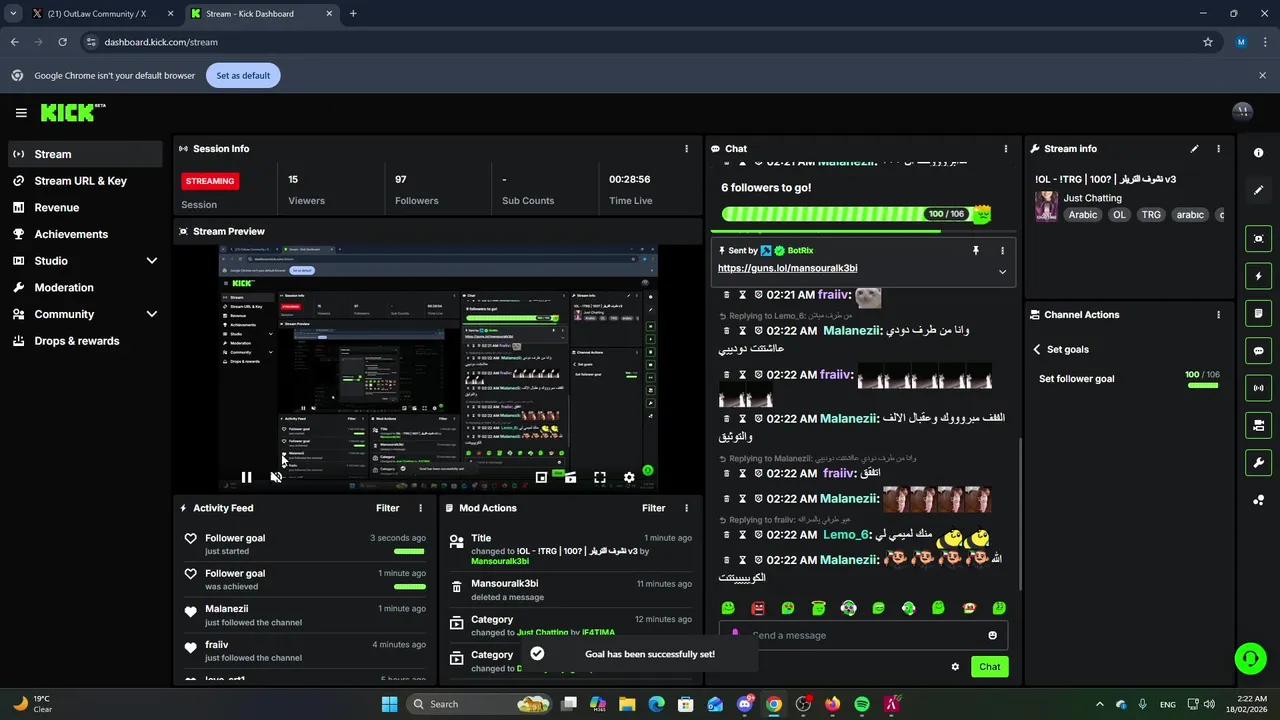This screenshot has width=1280, height=720.
Task: Click the pin icon on BotRix message
Action: (976, 250)
